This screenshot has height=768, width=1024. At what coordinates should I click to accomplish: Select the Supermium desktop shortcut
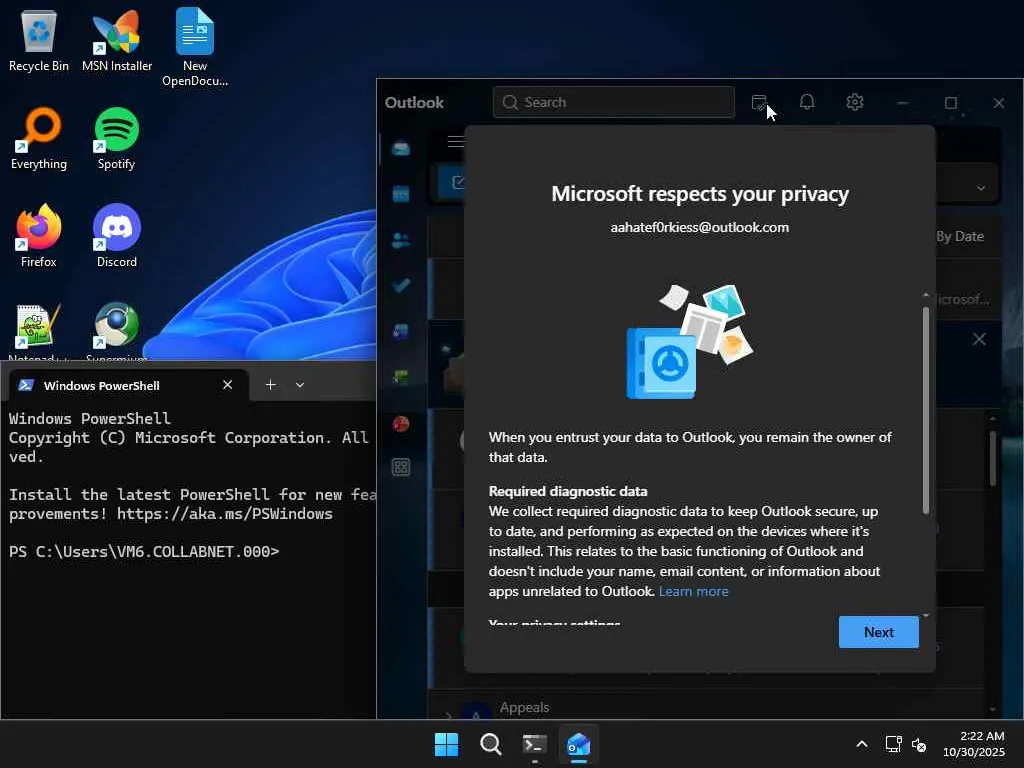(x=117, y=332)
